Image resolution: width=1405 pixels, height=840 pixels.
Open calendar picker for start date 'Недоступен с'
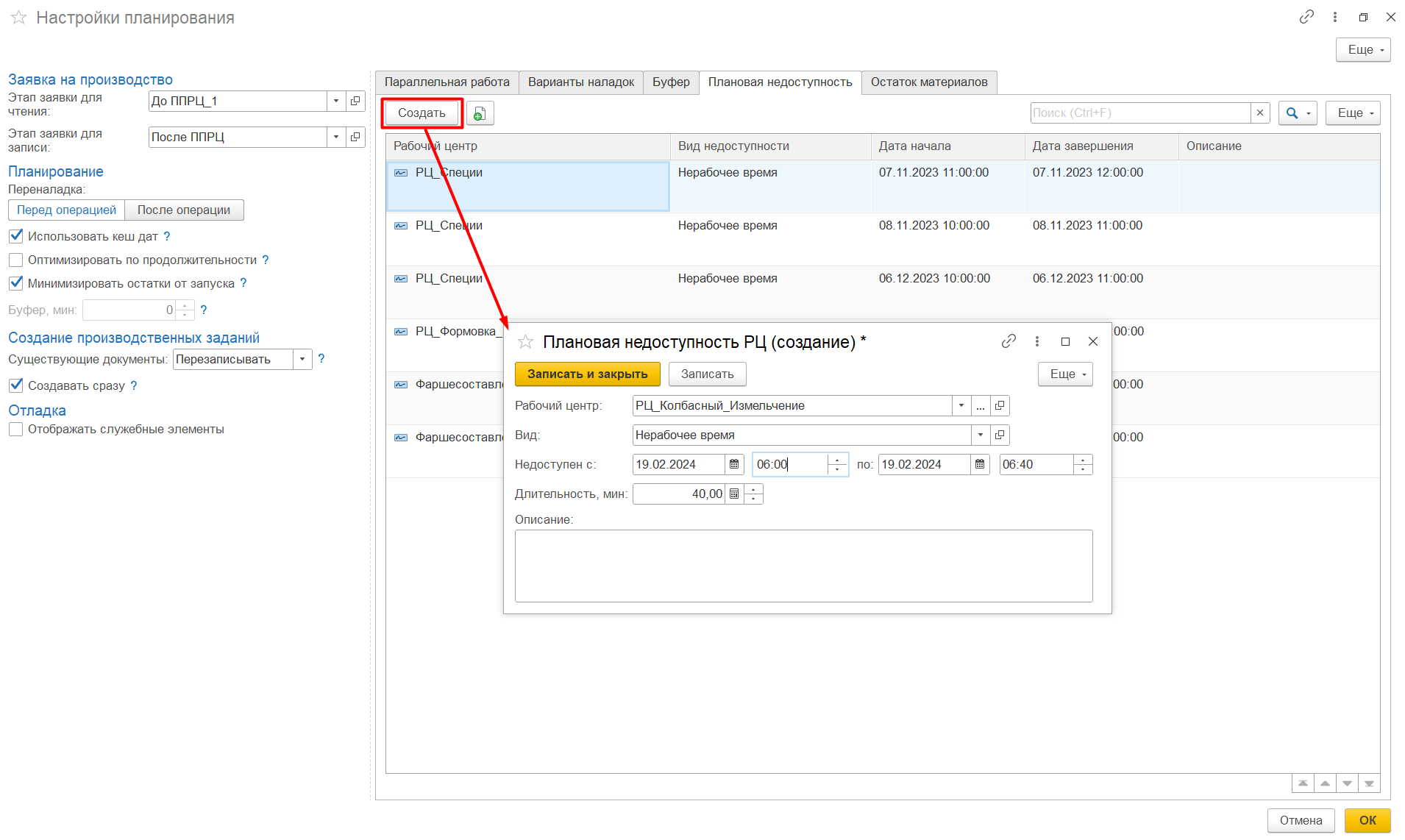(734, 465)
